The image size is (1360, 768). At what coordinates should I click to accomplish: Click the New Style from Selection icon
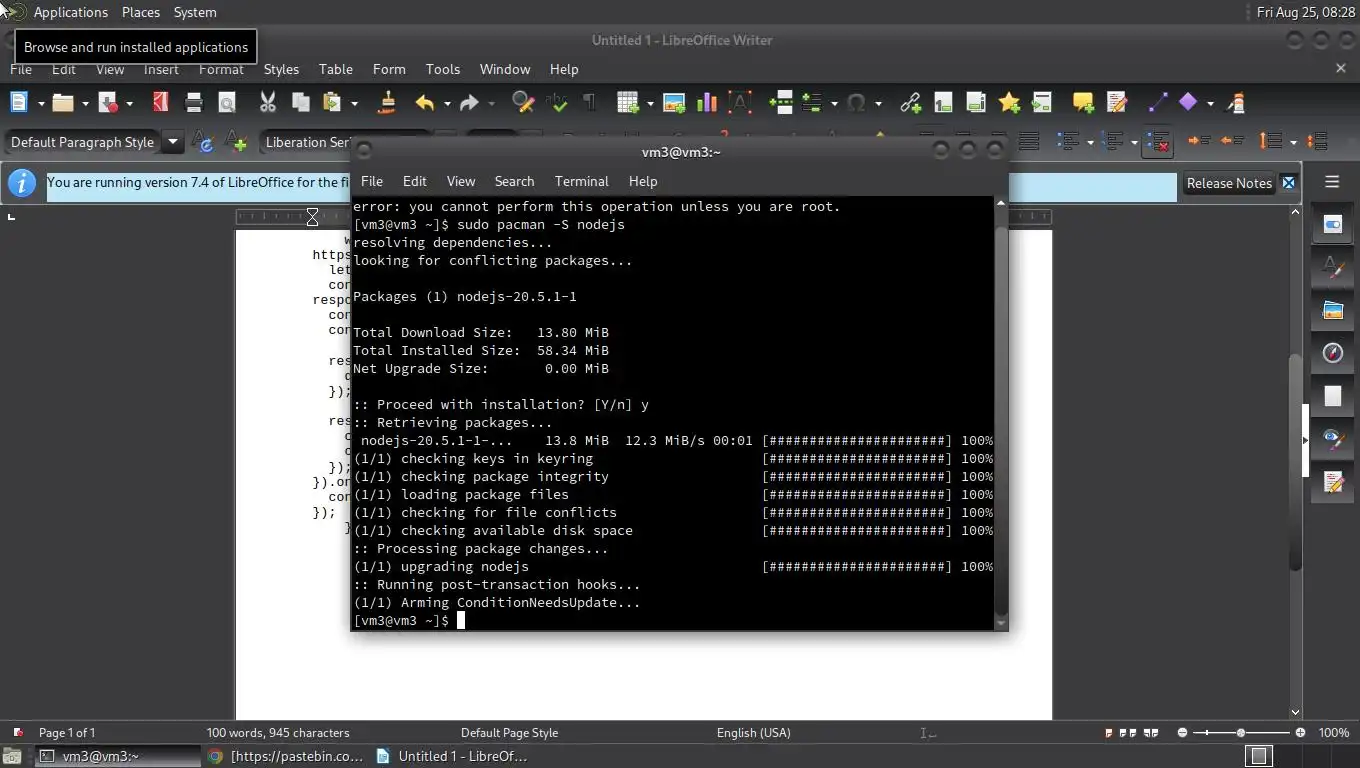point(237,142)
